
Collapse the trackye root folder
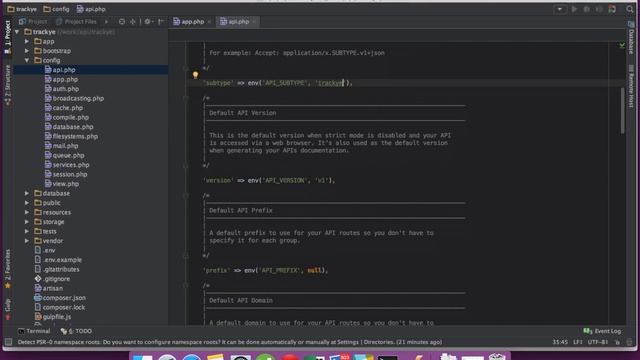(x=17, y=32)
